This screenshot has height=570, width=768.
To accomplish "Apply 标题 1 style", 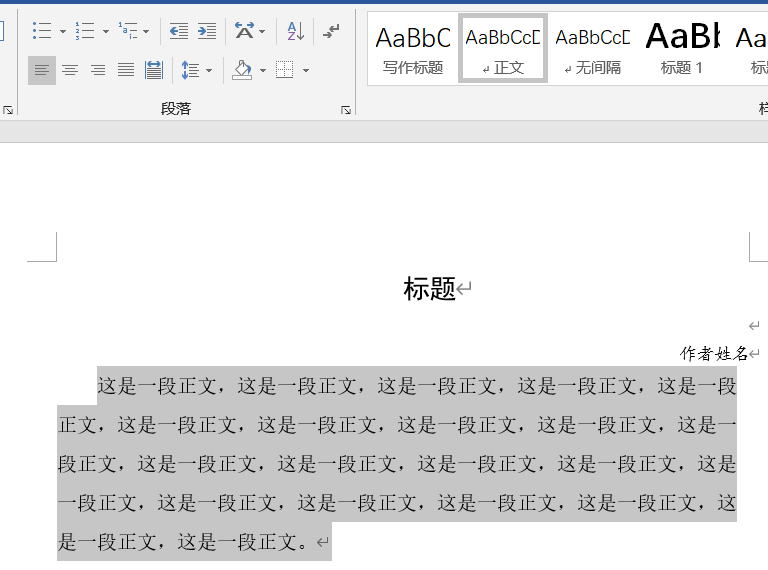I will point(682,49).
